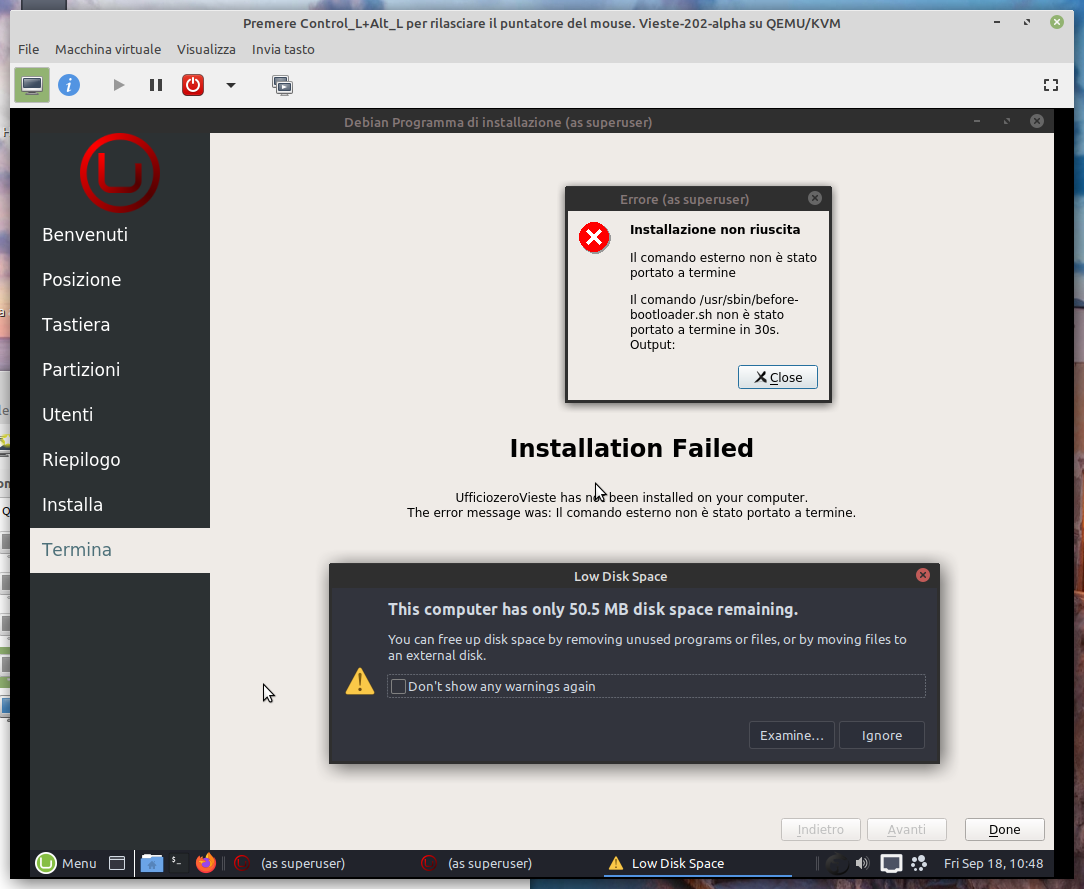Open the guest Menu launcher
The height and width of the screenshot is (889, 1084).
point(67,863)
